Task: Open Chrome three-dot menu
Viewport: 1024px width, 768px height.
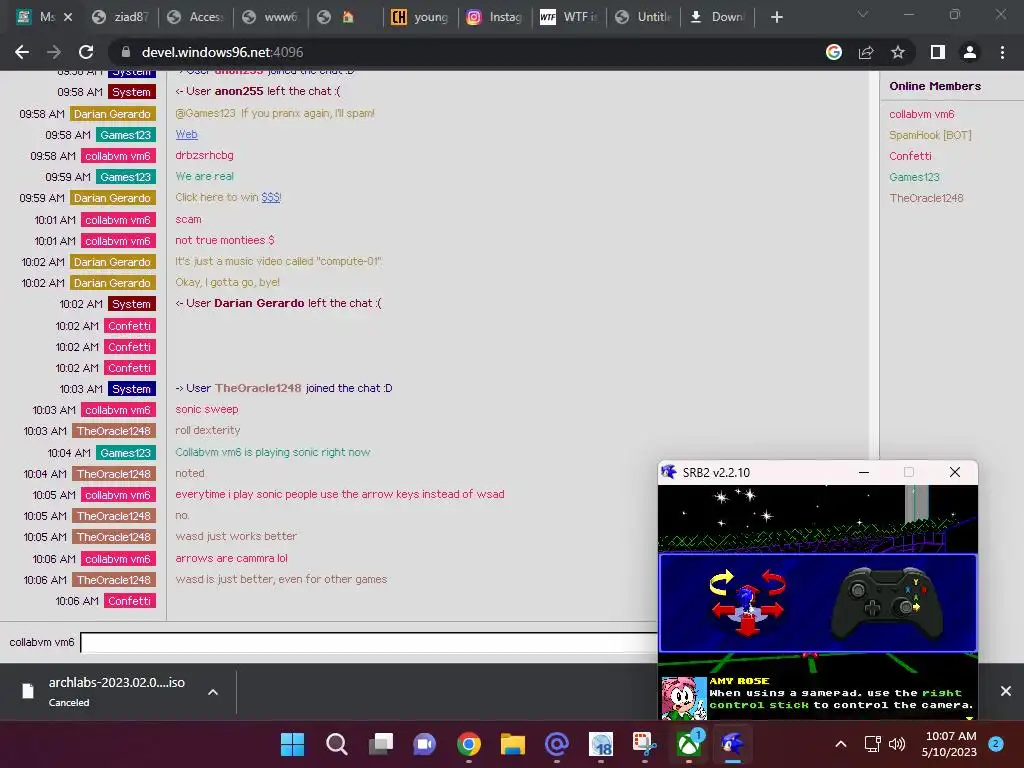Action: 1002,52
